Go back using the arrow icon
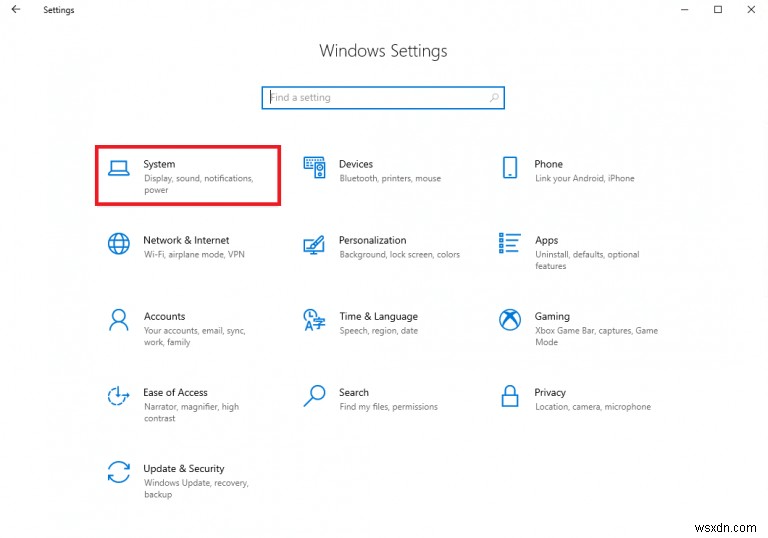The image size is (768, 538). click(x=16, y=9)
